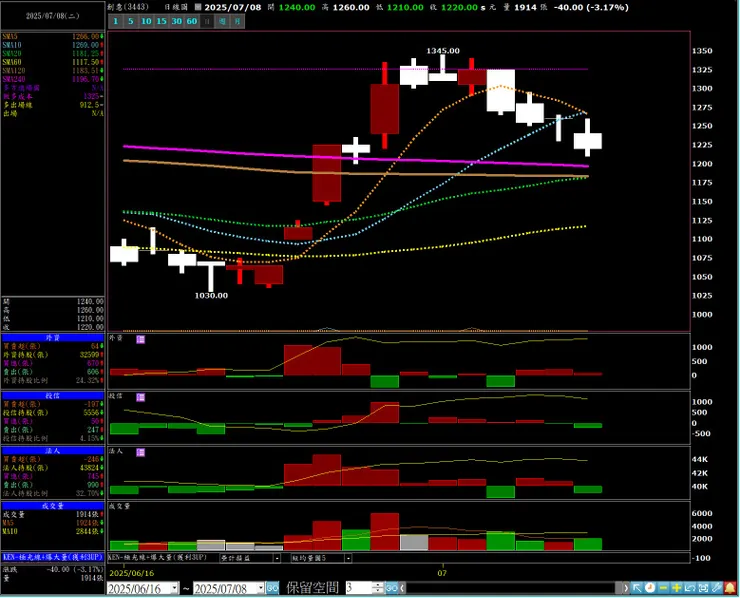Click the last candlestick on the chart

point(588,140)
